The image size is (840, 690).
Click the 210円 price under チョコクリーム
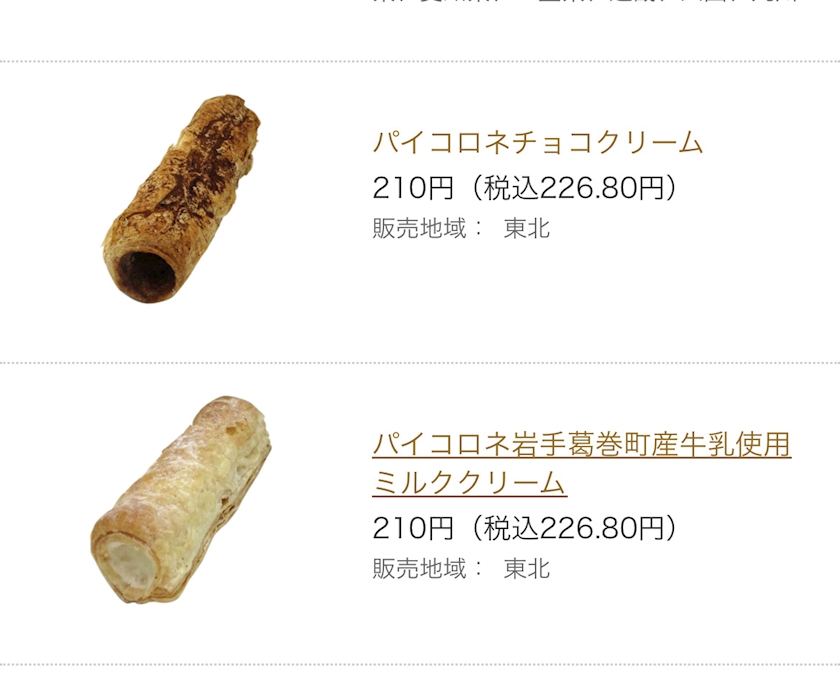click(x=413, y=187)
